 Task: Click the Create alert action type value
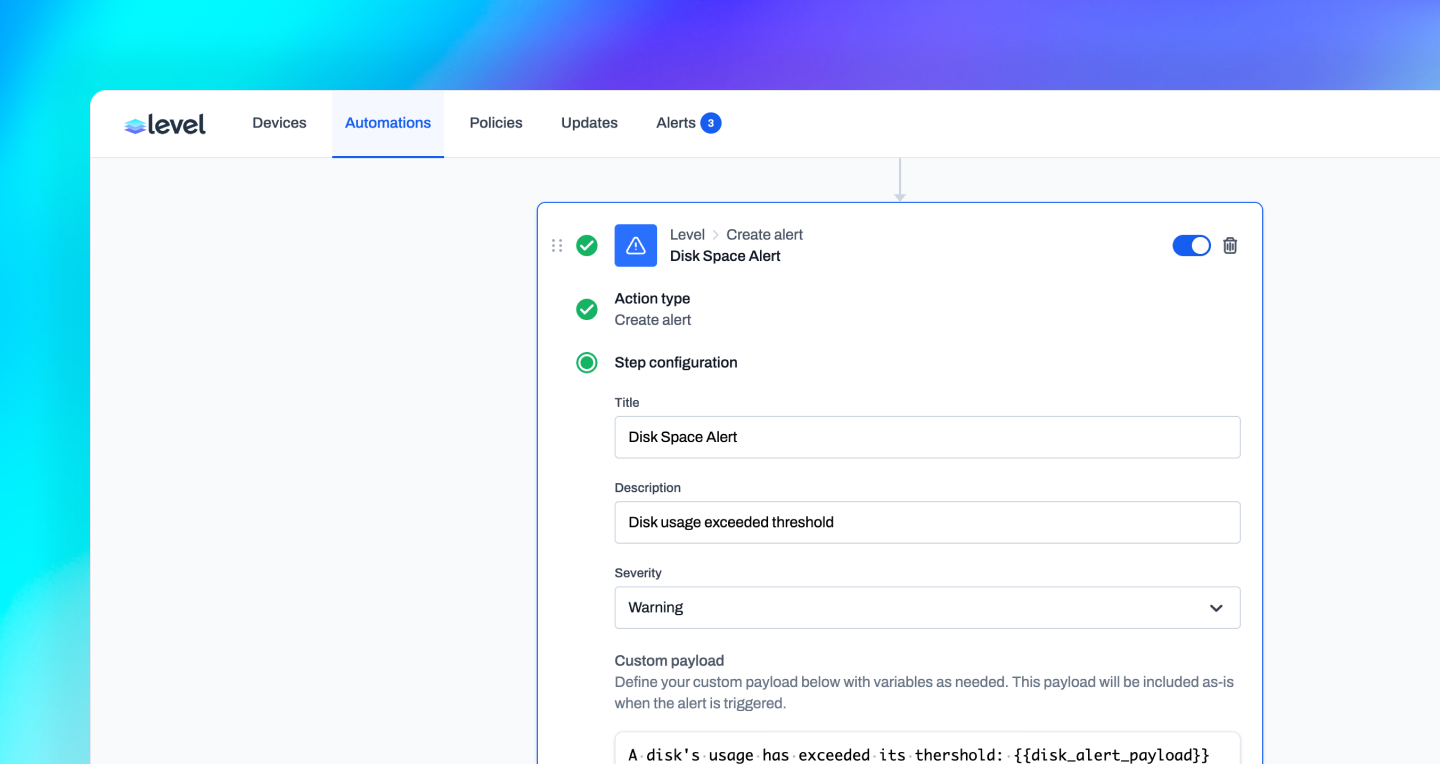(653, 320)
